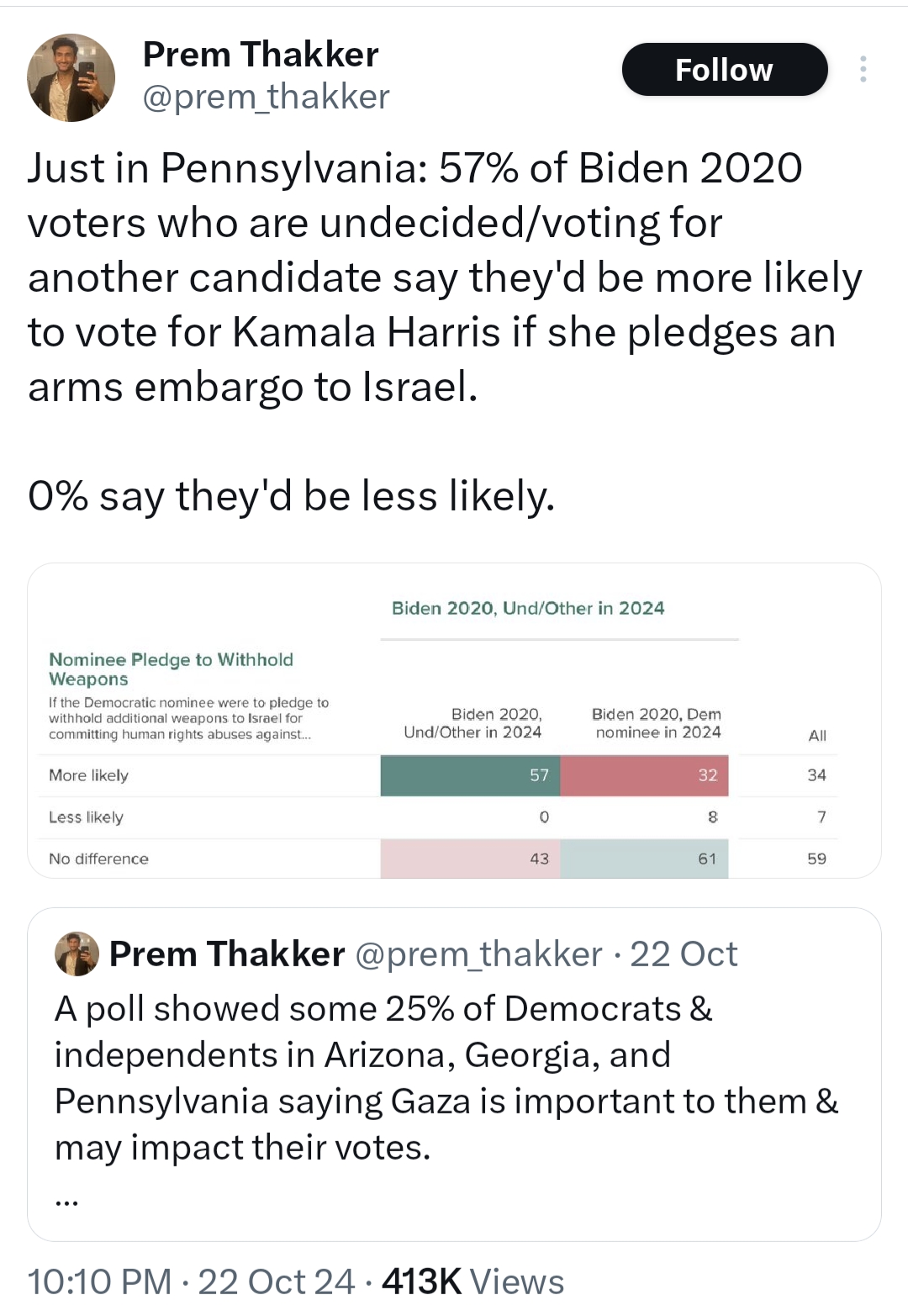The width and height of the screenshot is (908, 1316).
Task: Click the chart's top header 'Biden 2020, Und/Other in 2024'
Action: (528, 608)
